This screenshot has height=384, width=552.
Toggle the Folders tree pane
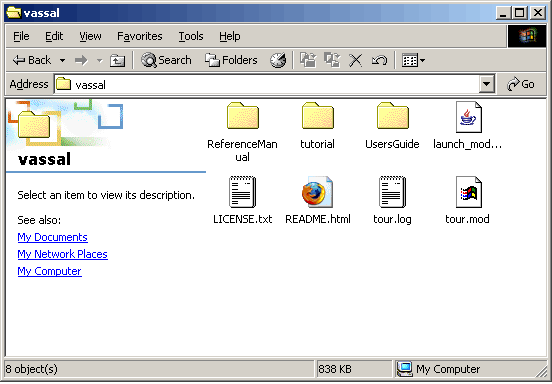(x=231, y=60)
